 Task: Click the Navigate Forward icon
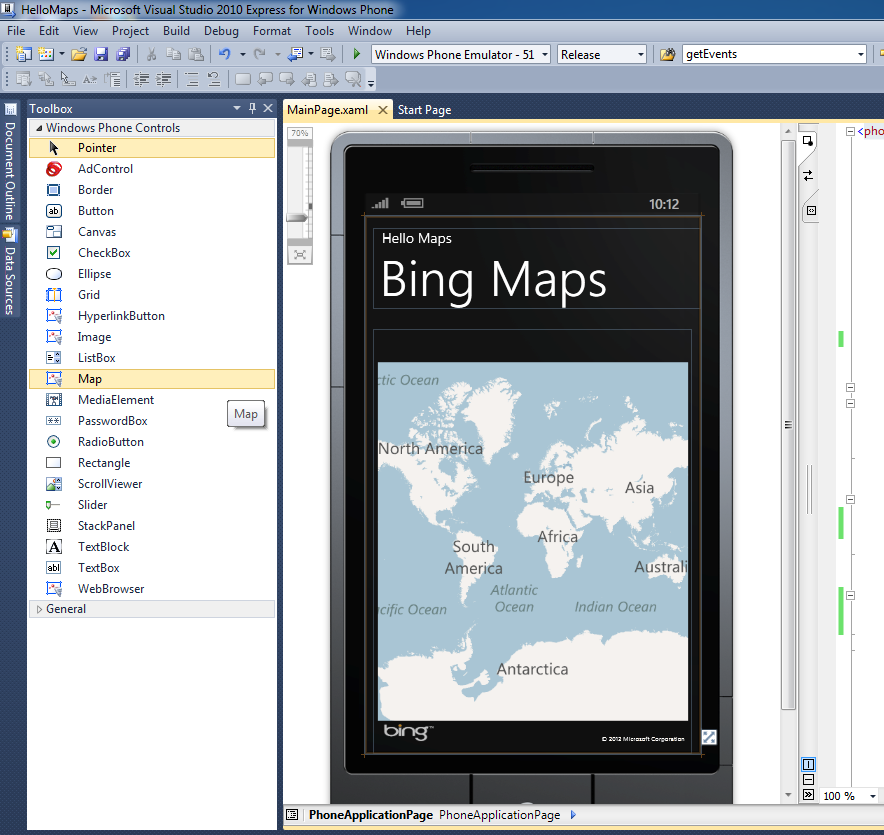(328, 54)
